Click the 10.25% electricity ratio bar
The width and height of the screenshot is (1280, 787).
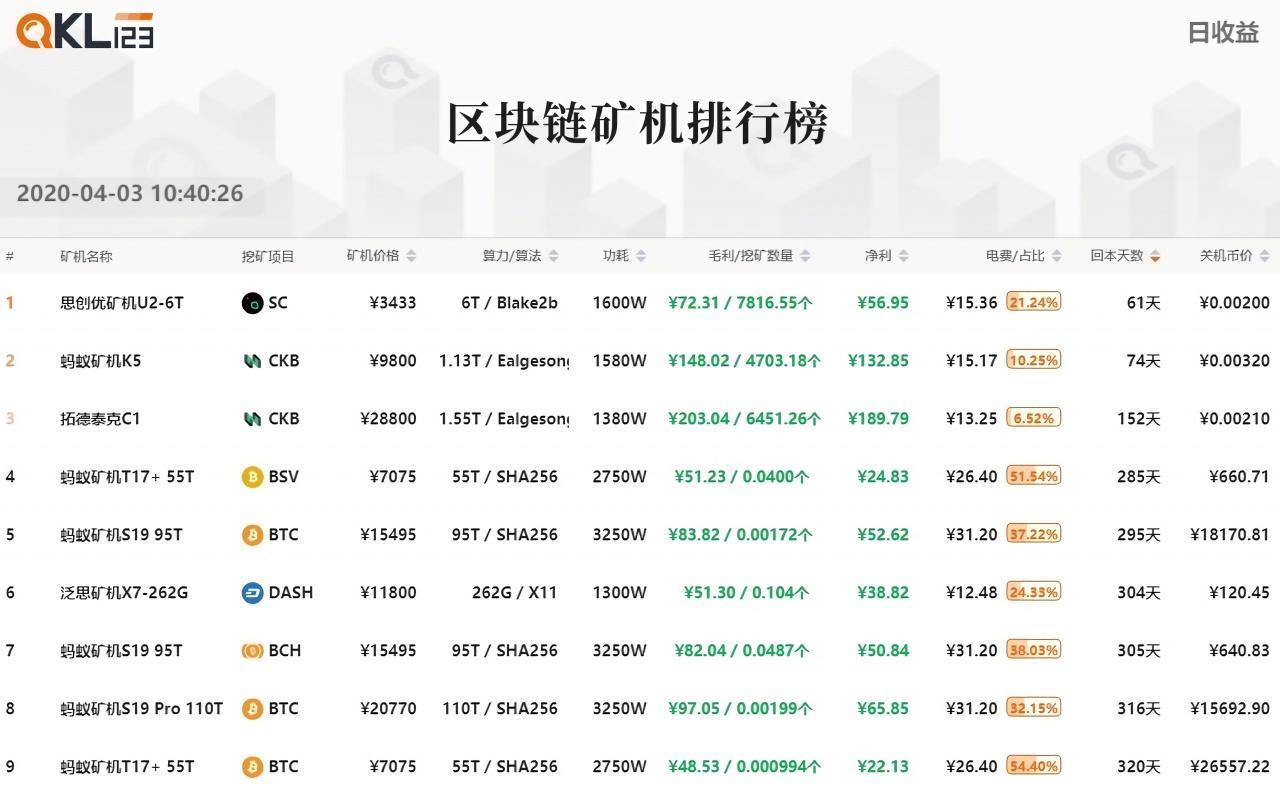click(1033, 360)
